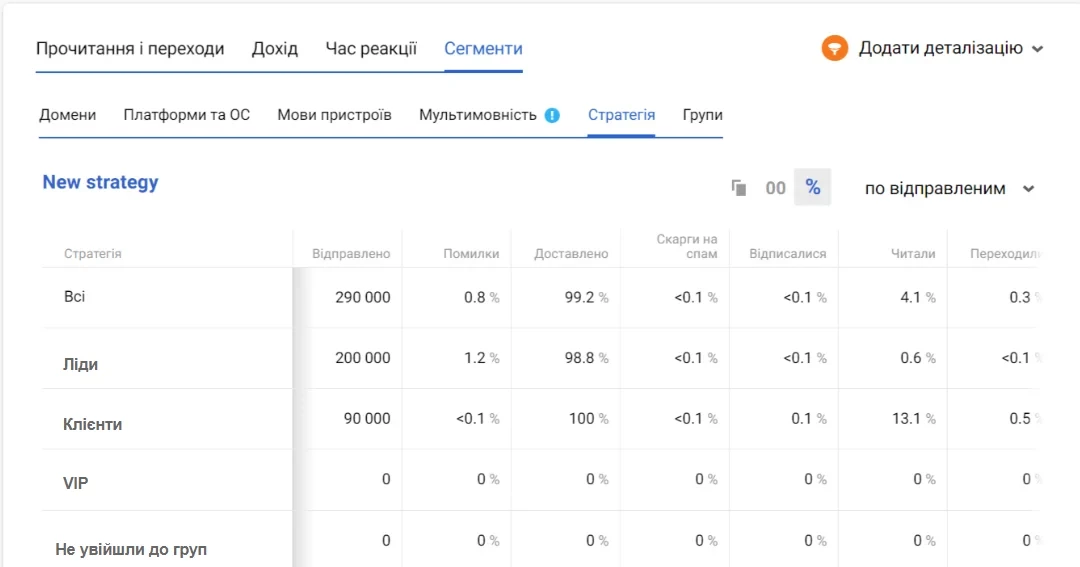Click 13.1 % read value
The image size is (1080, 567).
(914, 419)
